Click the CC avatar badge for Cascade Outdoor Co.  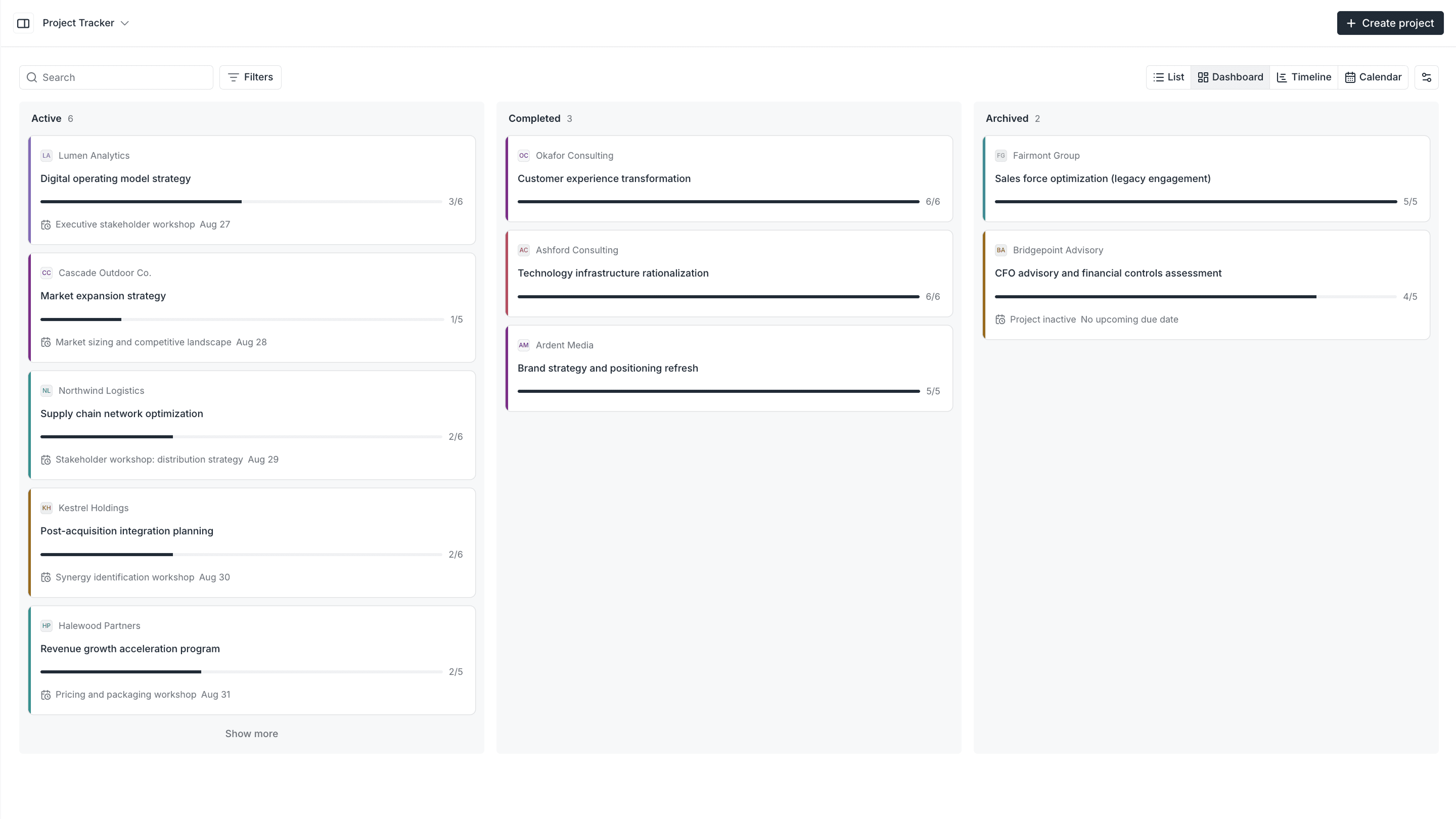click(47, 273)
